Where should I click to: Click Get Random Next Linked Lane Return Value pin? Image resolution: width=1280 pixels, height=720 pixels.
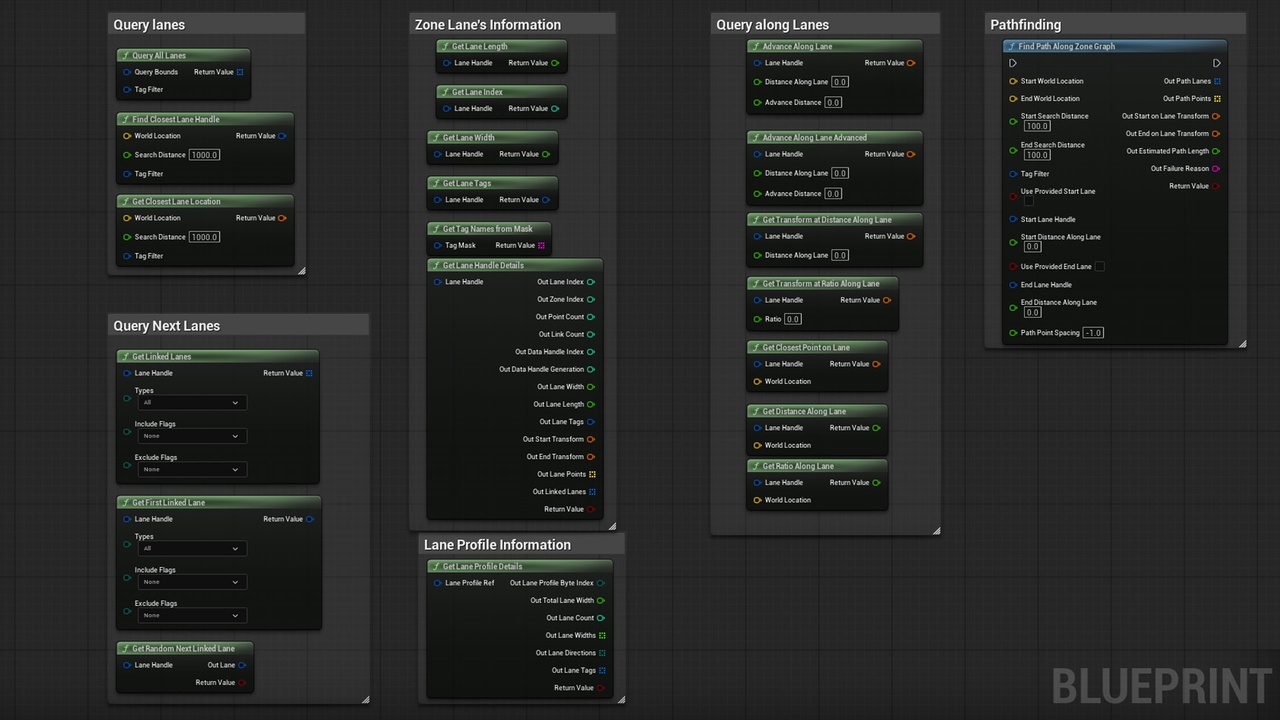pyautogui.click(x=242, y=682)
